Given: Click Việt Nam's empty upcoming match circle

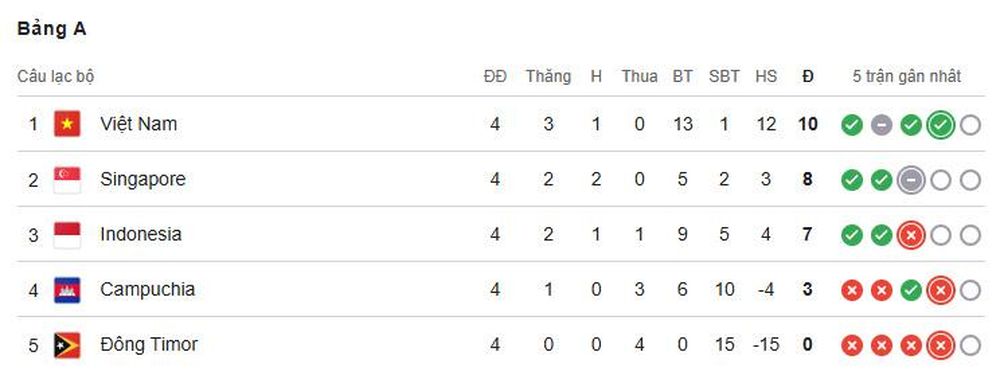Looking at the screenshot, I should point(970,126).
